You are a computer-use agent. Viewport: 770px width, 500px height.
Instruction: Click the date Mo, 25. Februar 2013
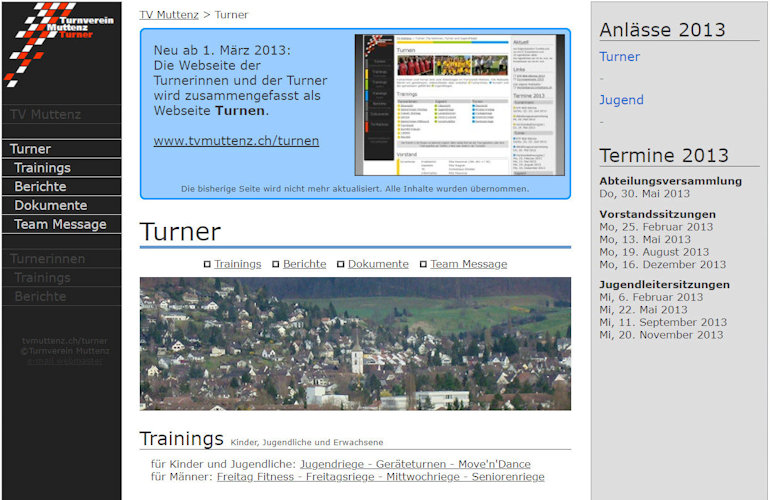point(656,227)
